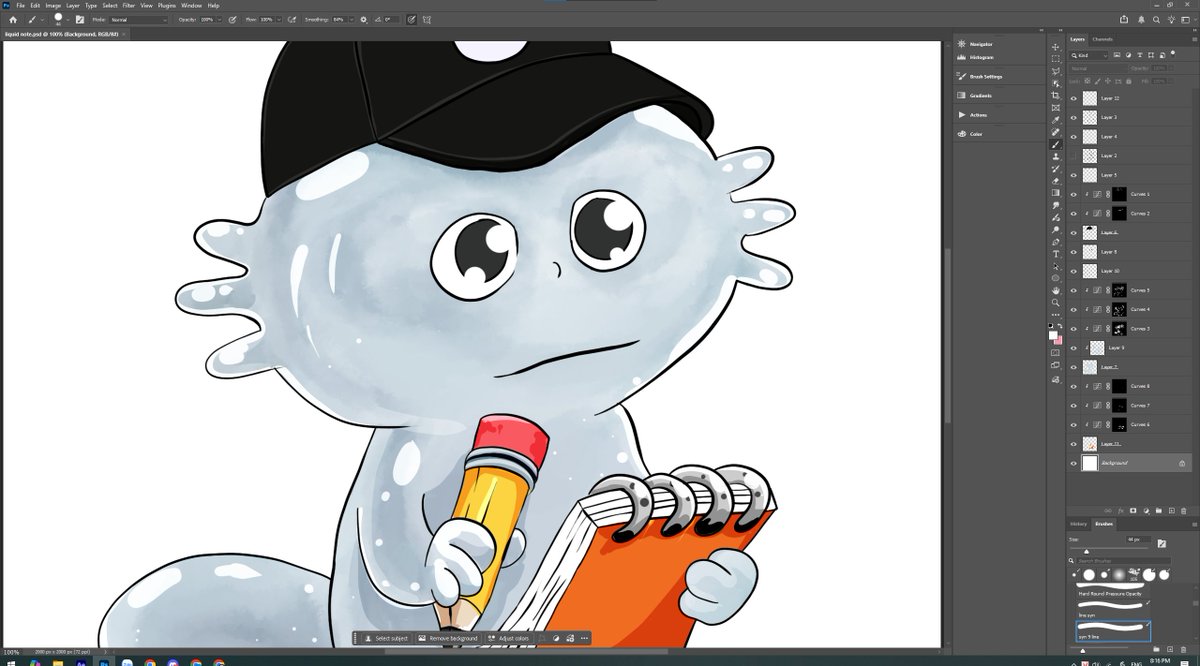Hide Layer 3 visibility eye
Image resolution: width=1200 pixels, height=666 pixels.
point(1074,118)
